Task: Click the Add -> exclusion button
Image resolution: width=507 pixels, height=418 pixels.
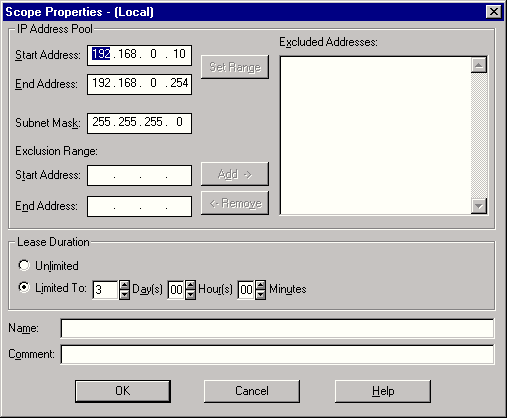Action: coord(235,174)
